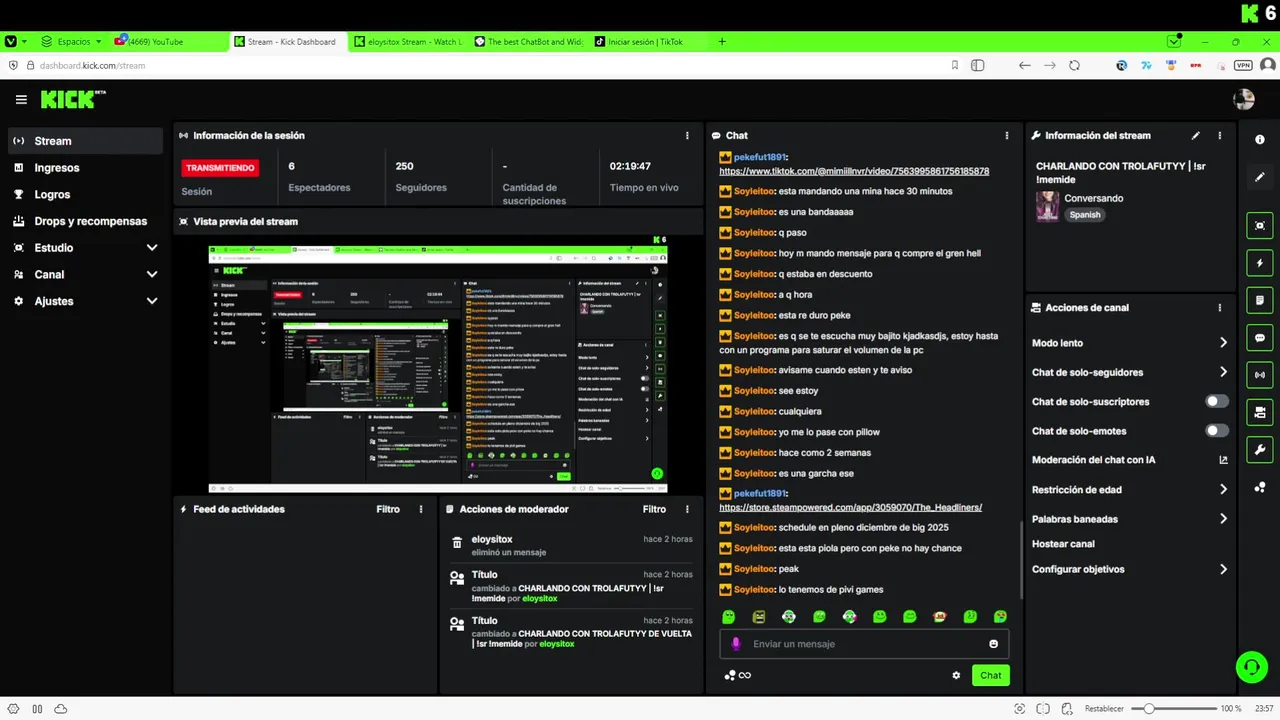Open the Steam store Headliners link
Viewport: 1280px width, 720px height.
click(850, 507)
